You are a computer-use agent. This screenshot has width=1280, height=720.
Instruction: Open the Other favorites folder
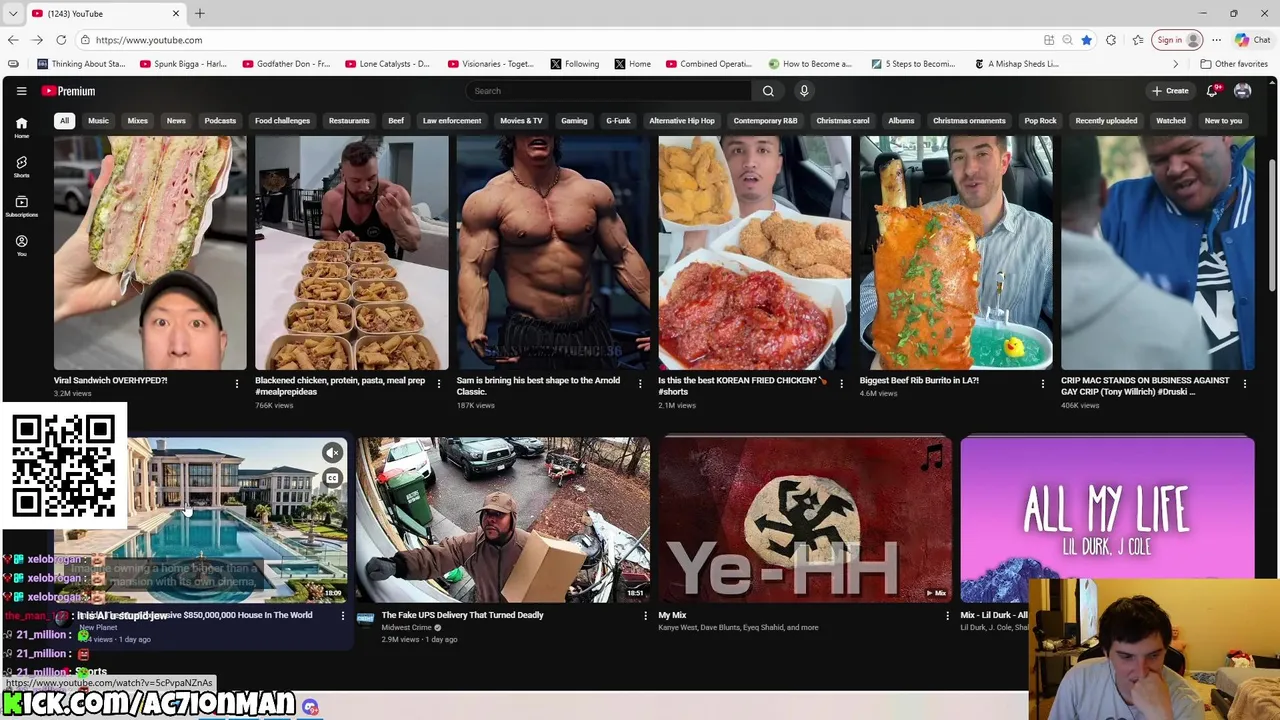tap(1235, 64)
